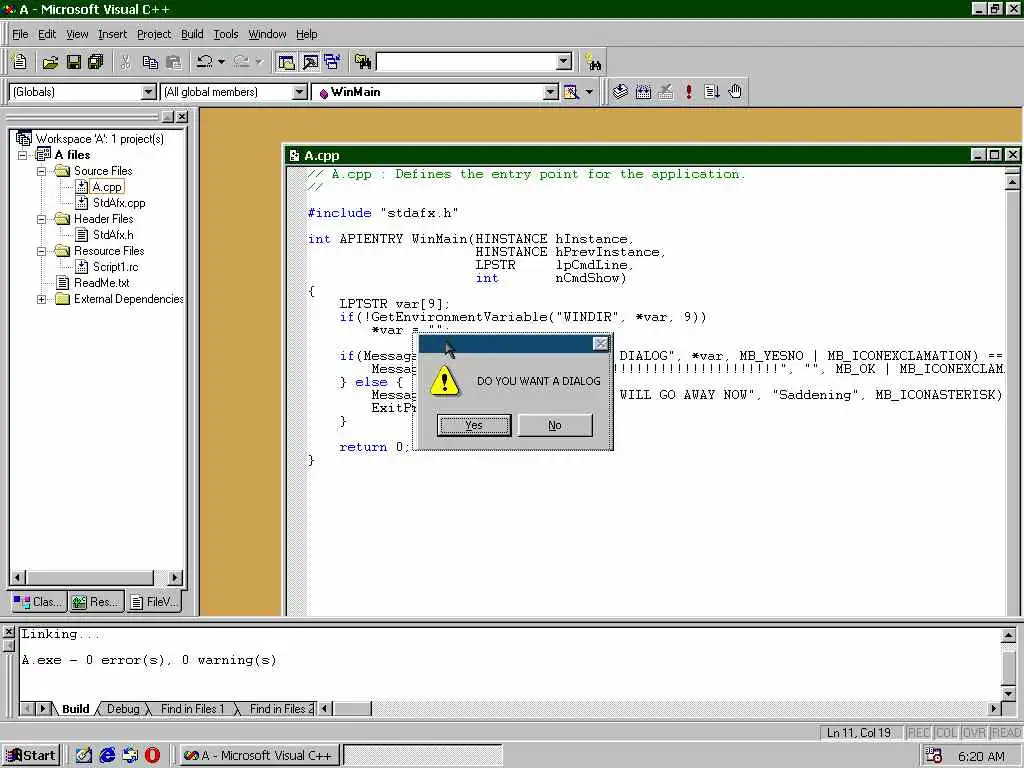Toggle the Workspace pane icon

tap(287, 62)
